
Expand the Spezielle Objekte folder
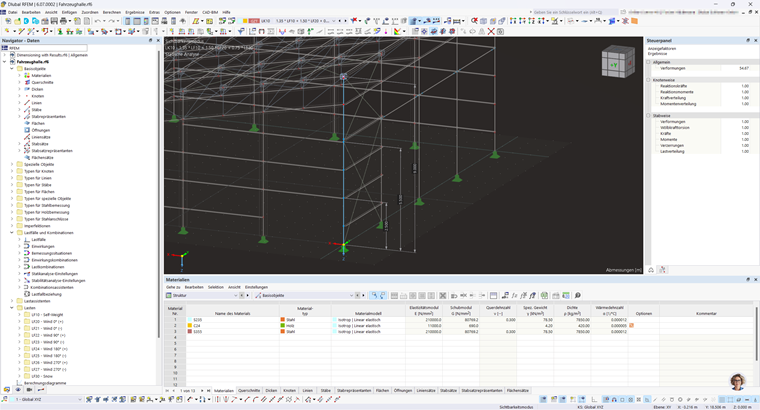coord(11,164)
